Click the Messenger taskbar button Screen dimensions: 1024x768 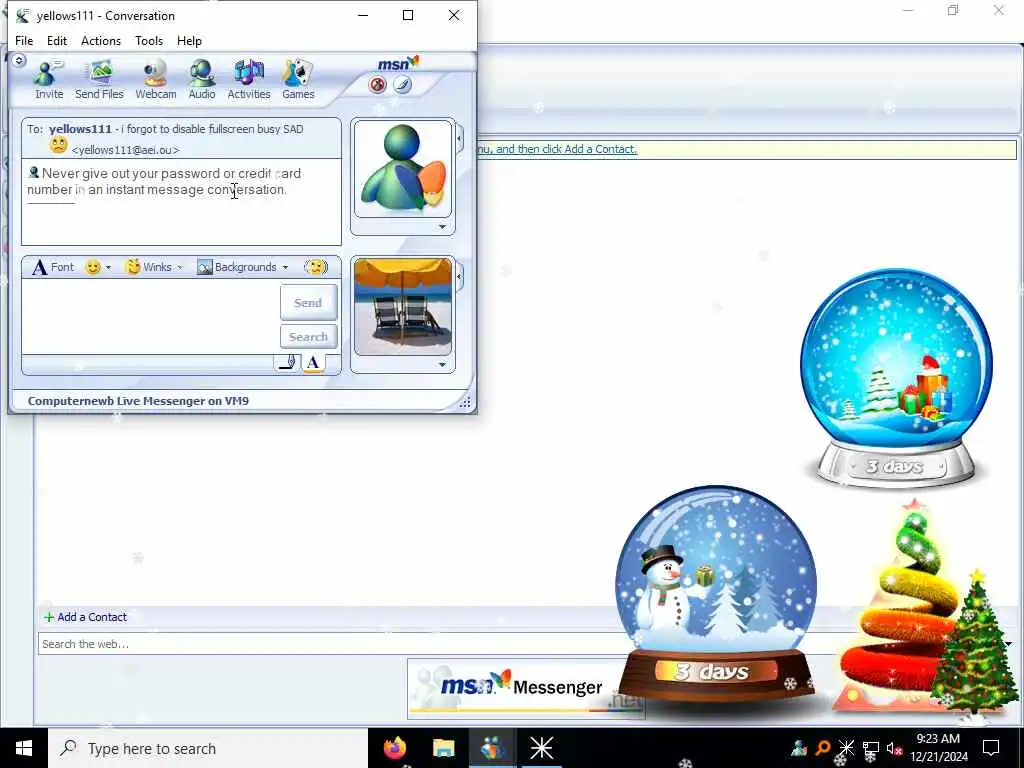[x=492, y=748]
